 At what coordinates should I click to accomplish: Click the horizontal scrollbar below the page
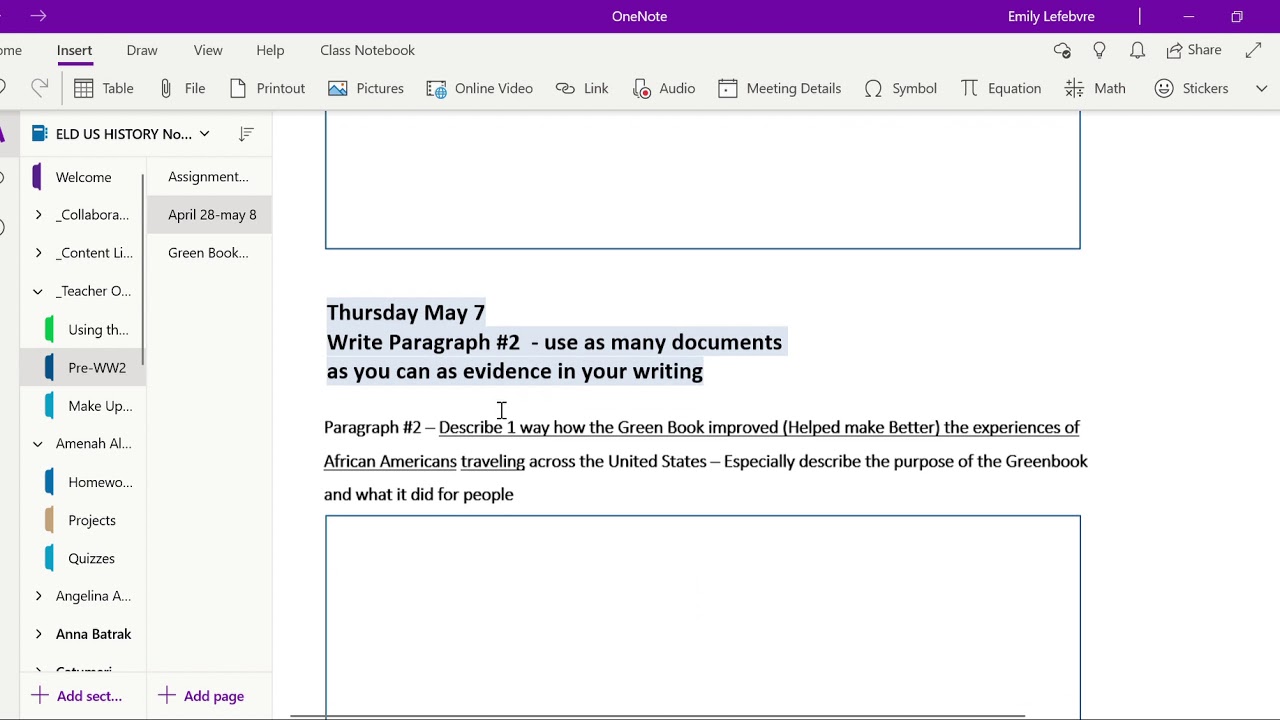point(657,716)
